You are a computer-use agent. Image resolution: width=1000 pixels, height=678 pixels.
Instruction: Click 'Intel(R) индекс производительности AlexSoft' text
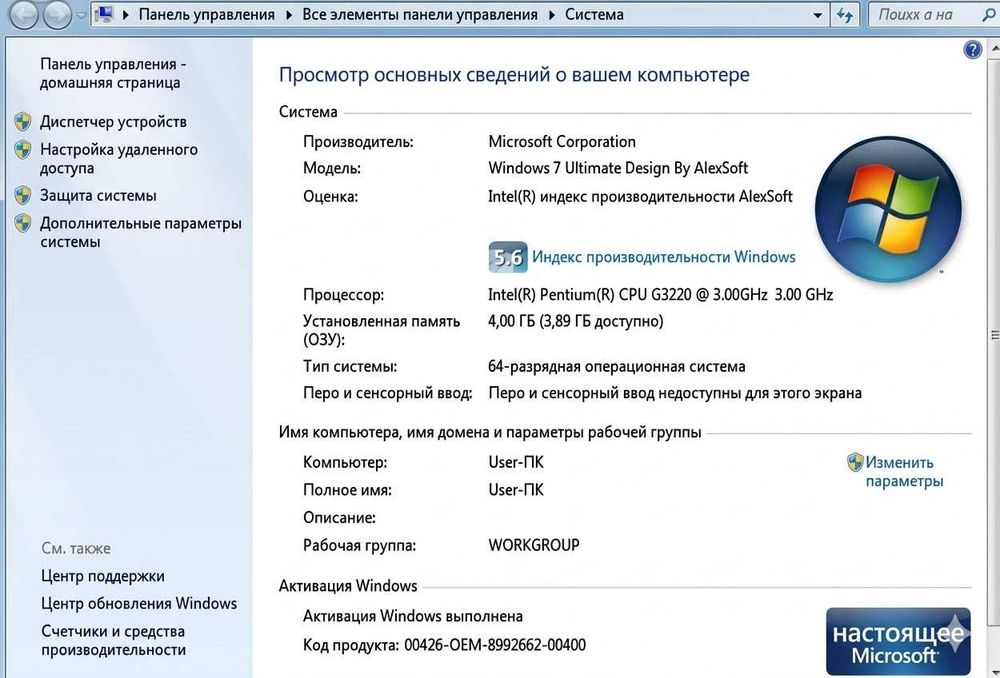tap(640, 196)
